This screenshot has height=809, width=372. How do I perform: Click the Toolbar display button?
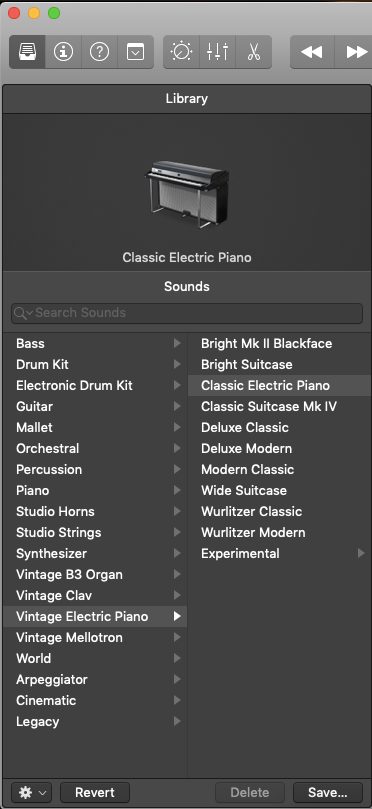[x=136, y=52]
